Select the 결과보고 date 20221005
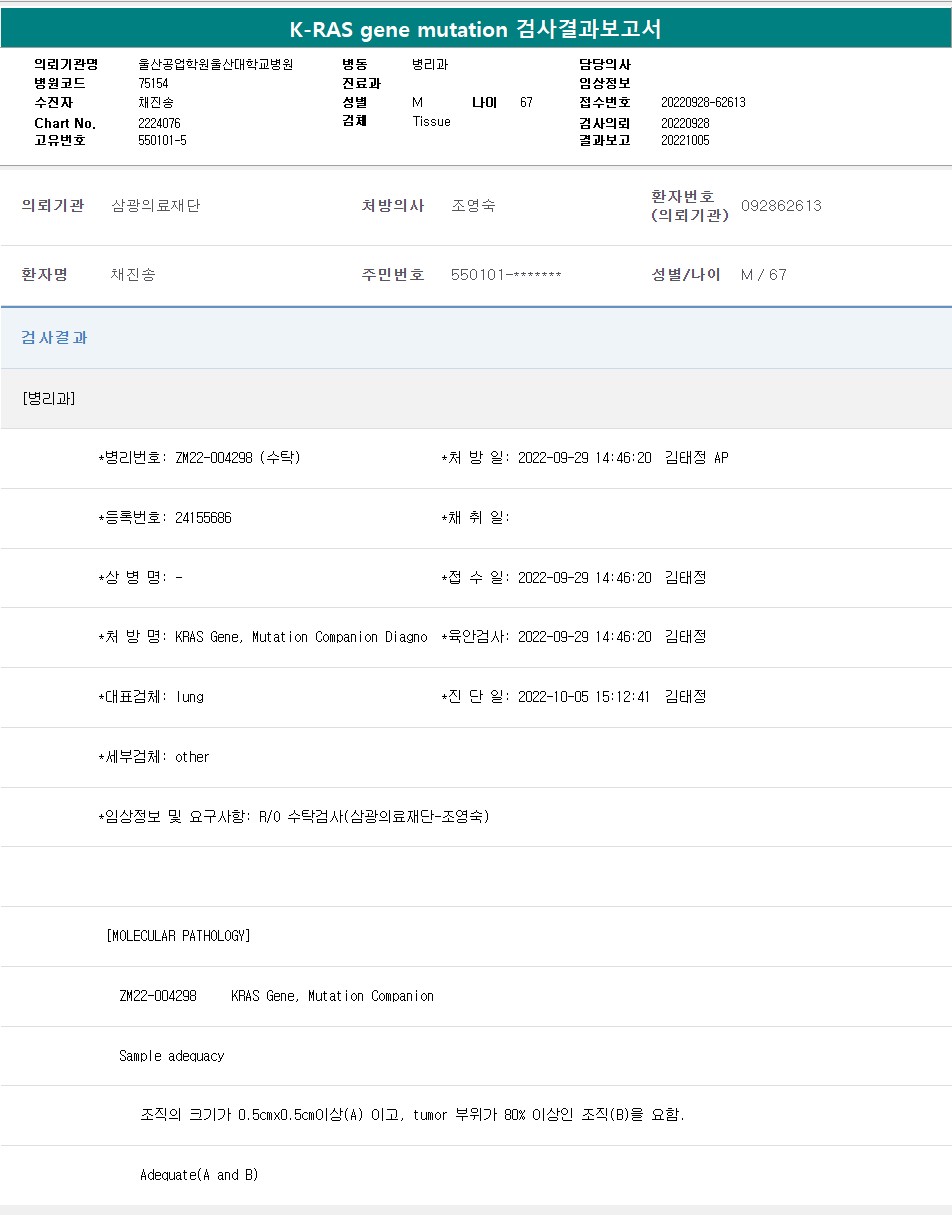Image resolution: width=952 pixels, height=1215 pixels. pos(685,140)
